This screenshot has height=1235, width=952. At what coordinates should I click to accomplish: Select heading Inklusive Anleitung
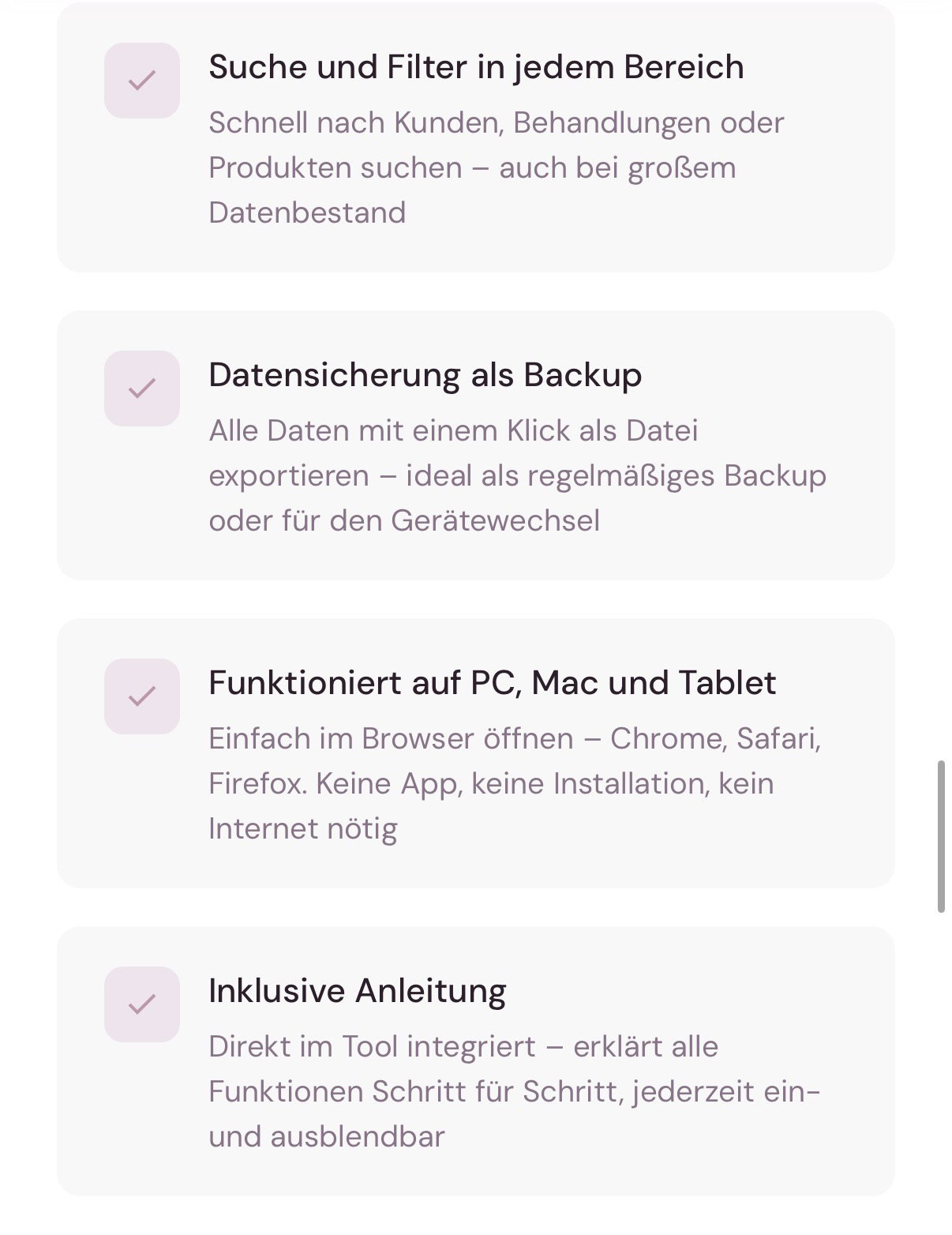357,991
